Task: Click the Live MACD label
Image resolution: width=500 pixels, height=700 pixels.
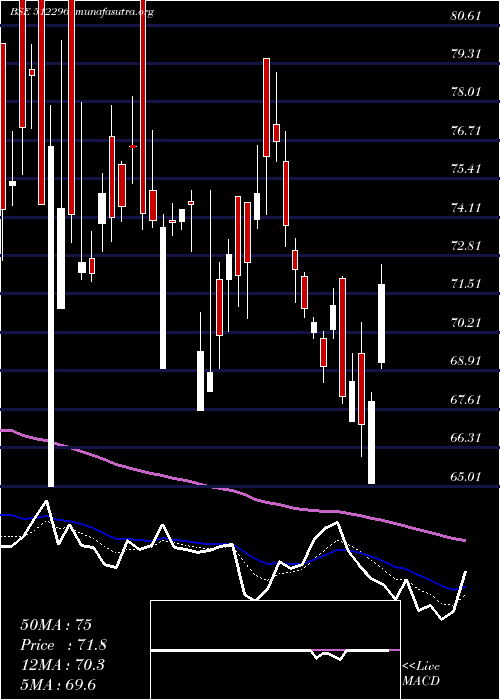Action: (421, 674)
